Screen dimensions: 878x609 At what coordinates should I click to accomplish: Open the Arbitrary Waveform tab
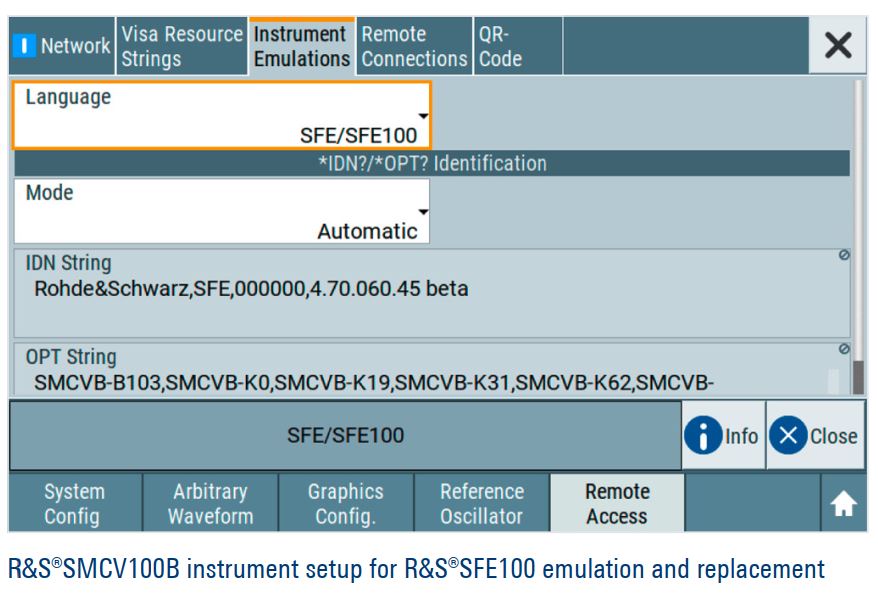pos(211,503)
